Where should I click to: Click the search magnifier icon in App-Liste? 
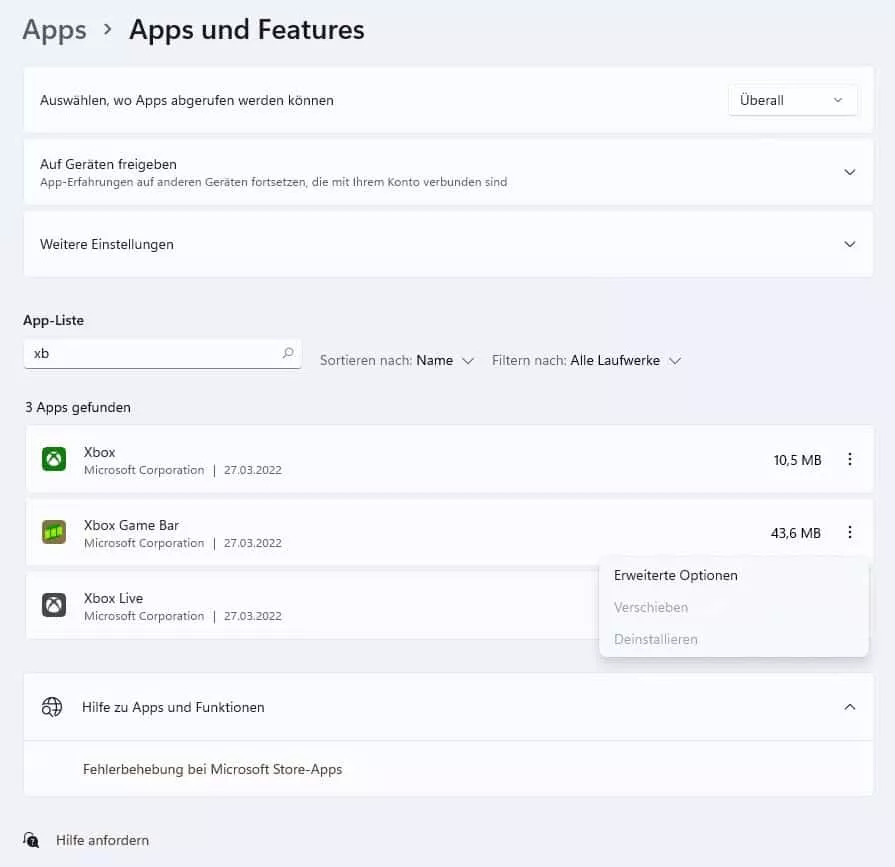click(x=288, y=353)
